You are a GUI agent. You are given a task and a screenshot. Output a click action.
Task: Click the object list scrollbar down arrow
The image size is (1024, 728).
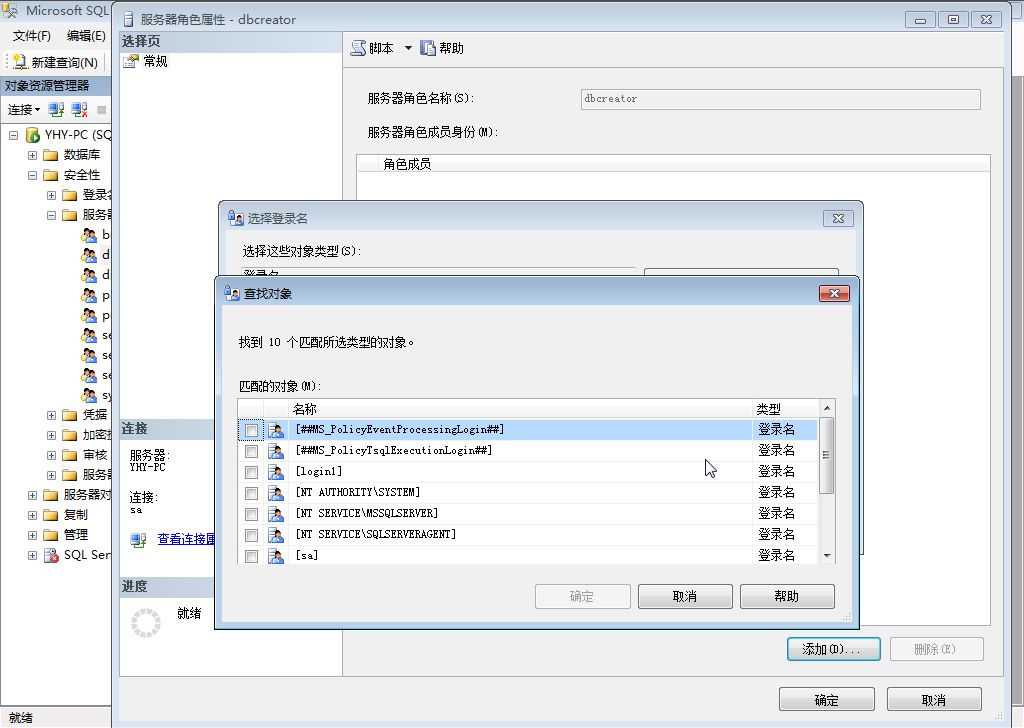click(827, 556)
